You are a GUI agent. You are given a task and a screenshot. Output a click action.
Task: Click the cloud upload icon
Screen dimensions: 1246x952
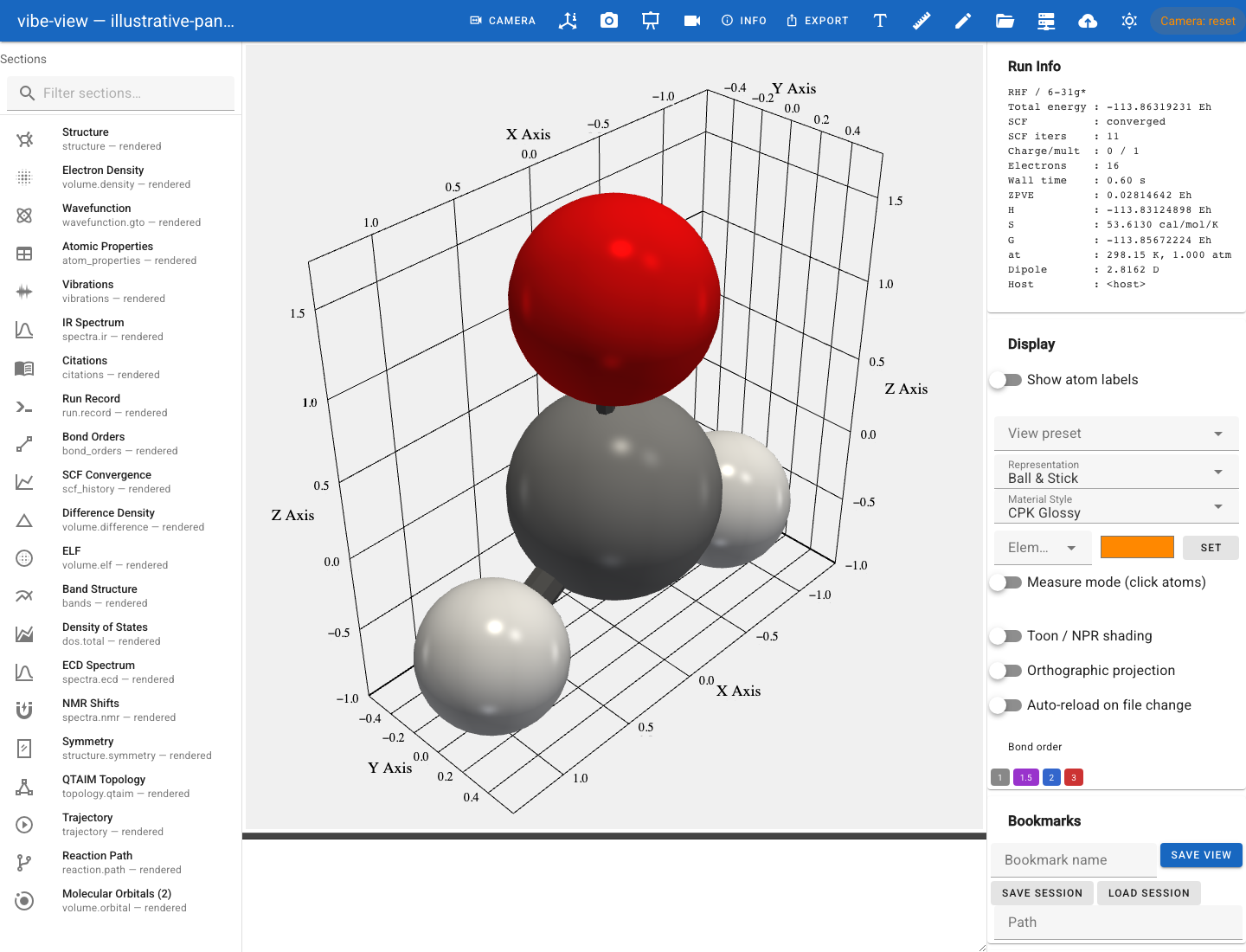(x=1088, y=21)
